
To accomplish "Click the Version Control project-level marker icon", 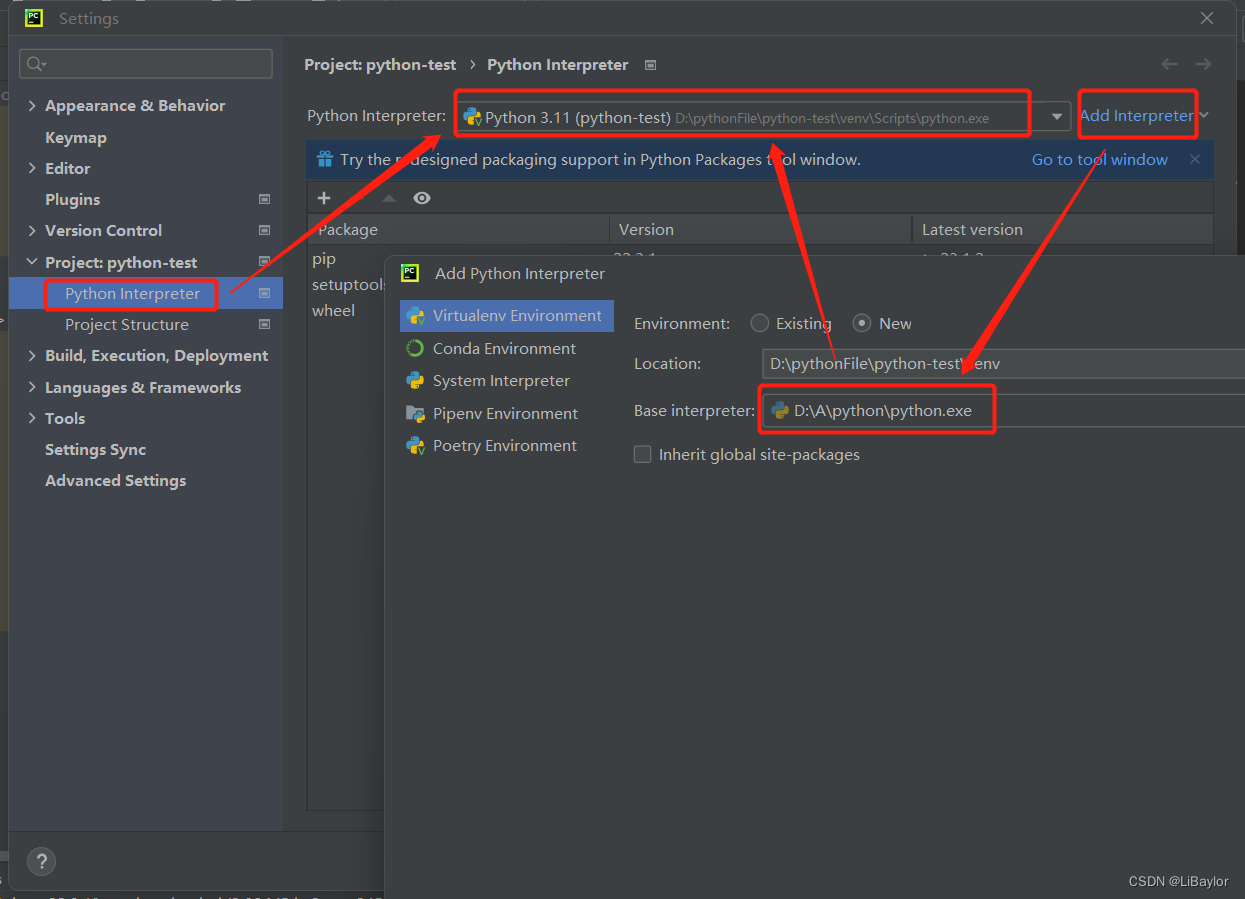I will point(264,230).
